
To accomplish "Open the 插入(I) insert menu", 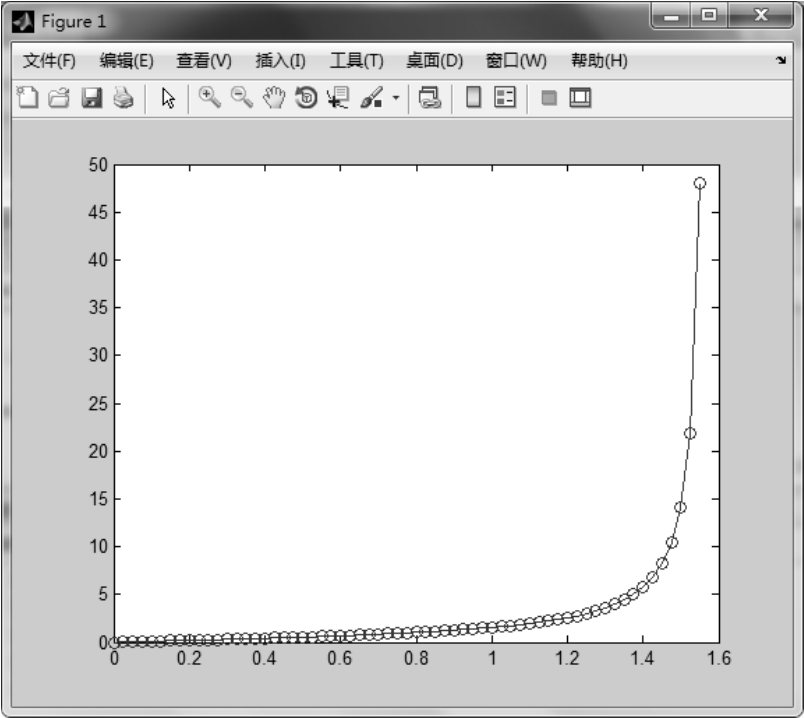I will (281, 61).
